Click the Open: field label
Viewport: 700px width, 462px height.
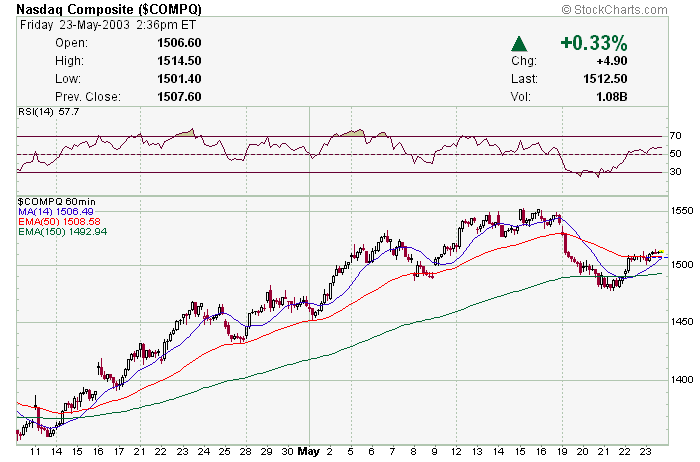pos(71,43)
